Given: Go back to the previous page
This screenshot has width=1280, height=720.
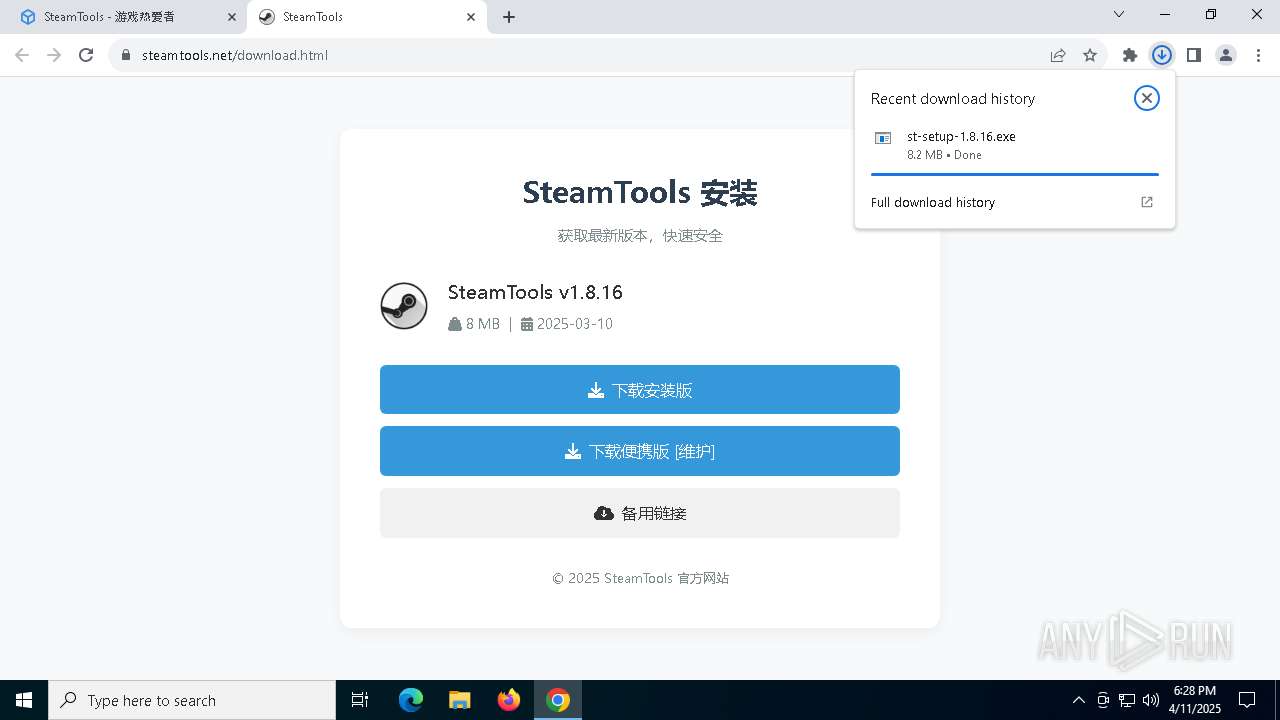Looking at the screenshot, I should click(22, 55).
